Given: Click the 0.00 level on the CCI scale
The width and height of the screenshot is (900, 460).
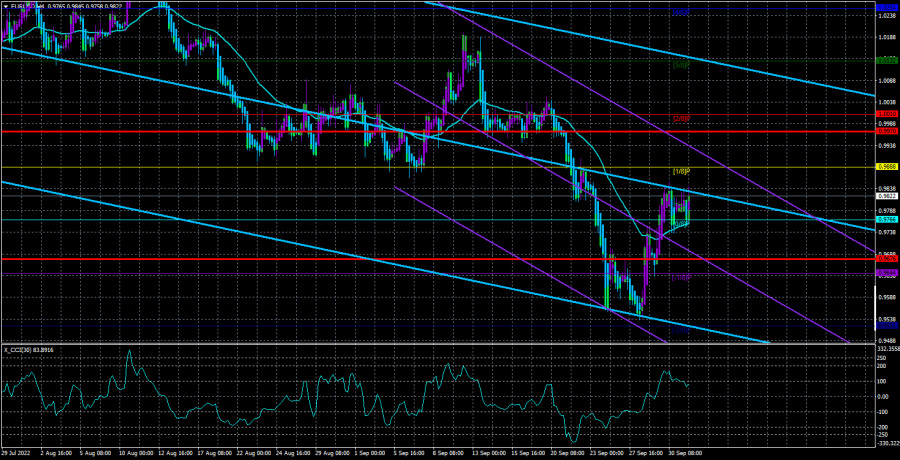Looking at the screenshot, I should [x=882, y=396].
